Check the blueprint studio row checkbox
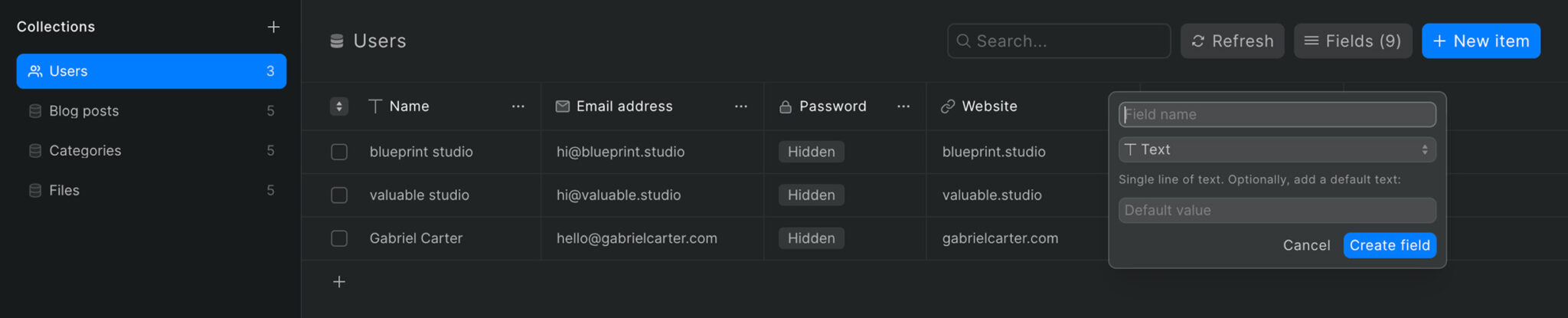 click(339, 152)
